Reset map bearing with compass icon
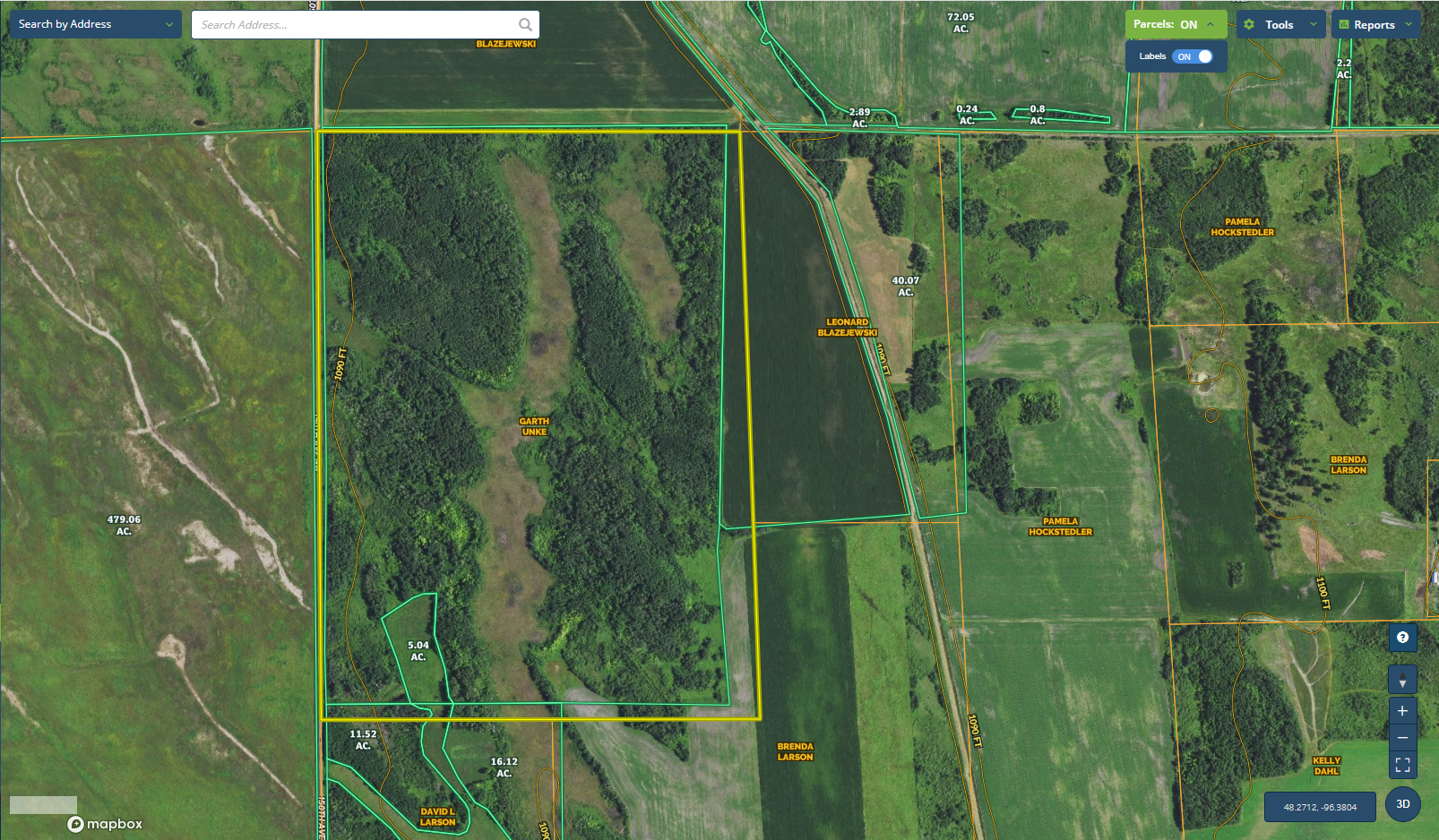 [1402, 681]
